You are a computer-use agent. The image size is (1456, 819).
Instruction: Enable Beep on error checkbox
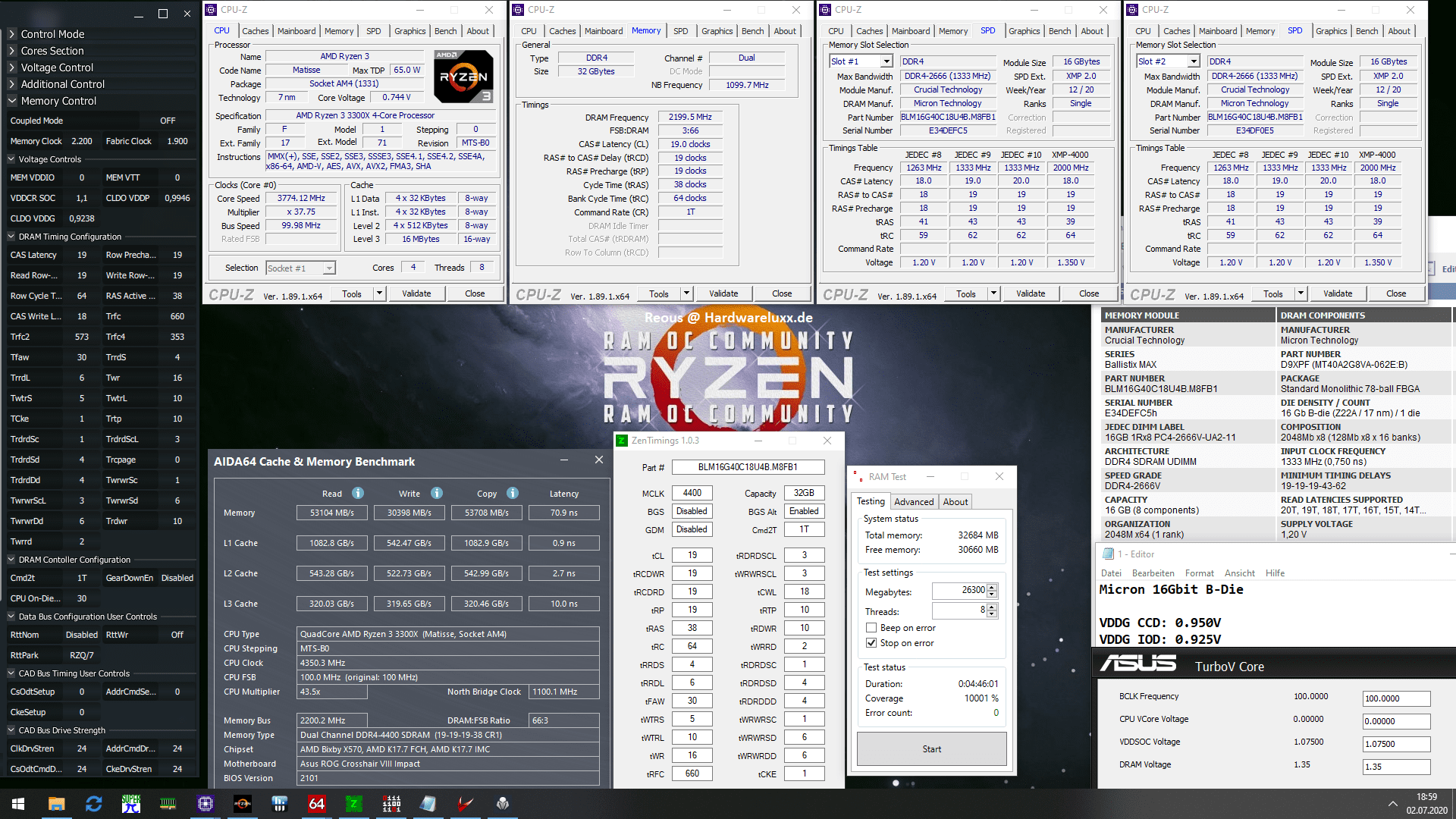point(871,628)
